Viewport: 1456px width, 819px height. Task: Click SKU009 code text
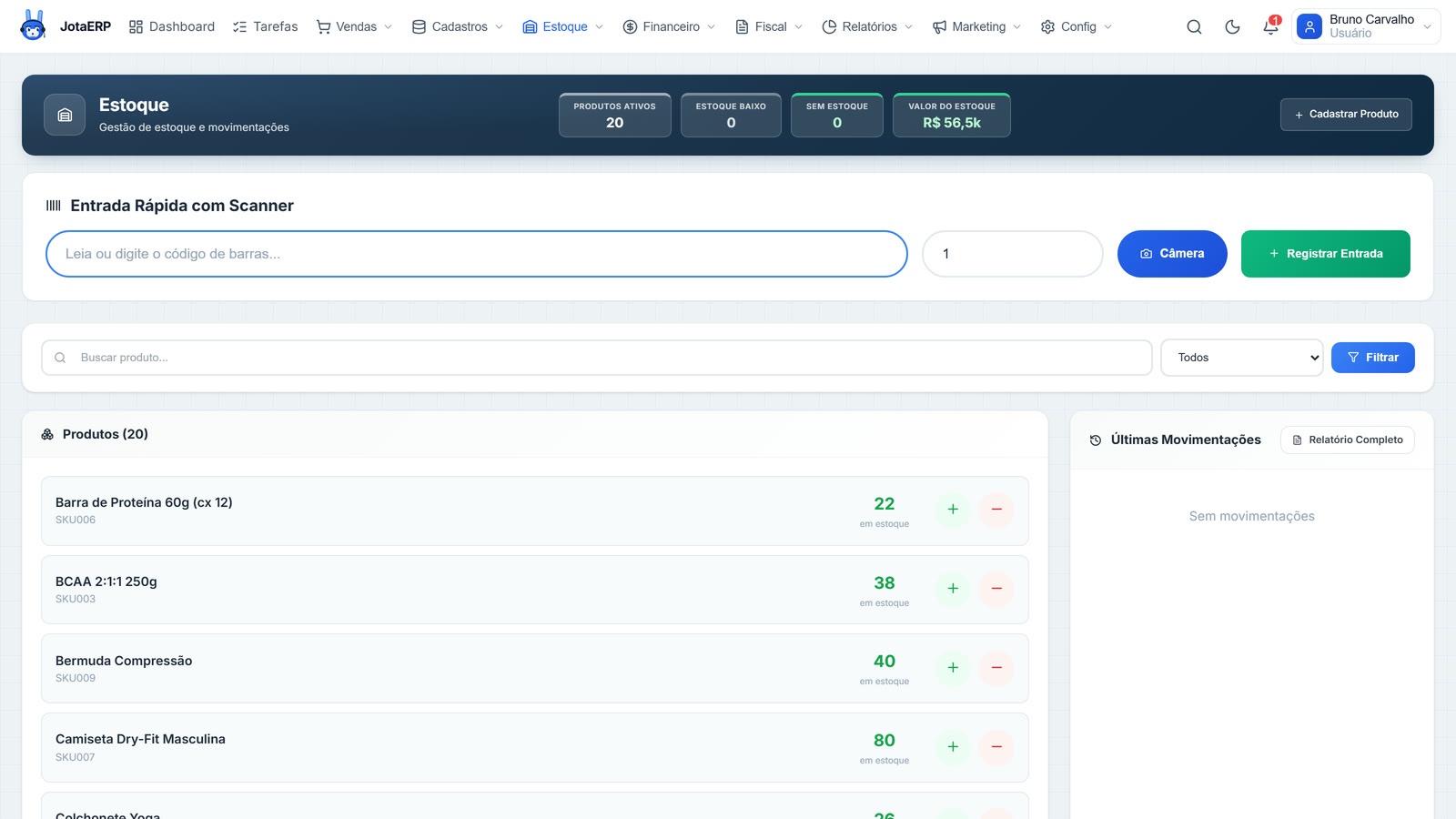tap(76, 678)
